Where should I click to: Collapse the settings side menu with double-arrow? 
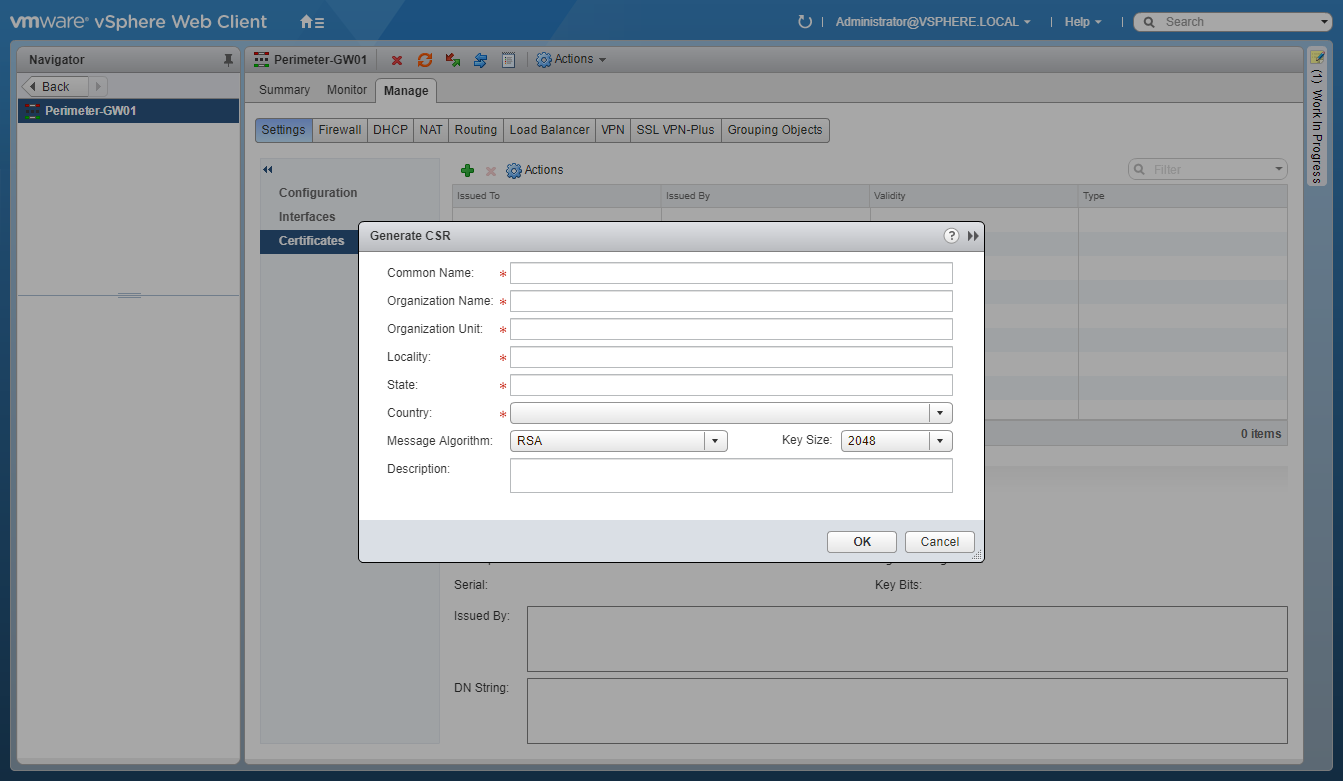[x=268, y=170]
